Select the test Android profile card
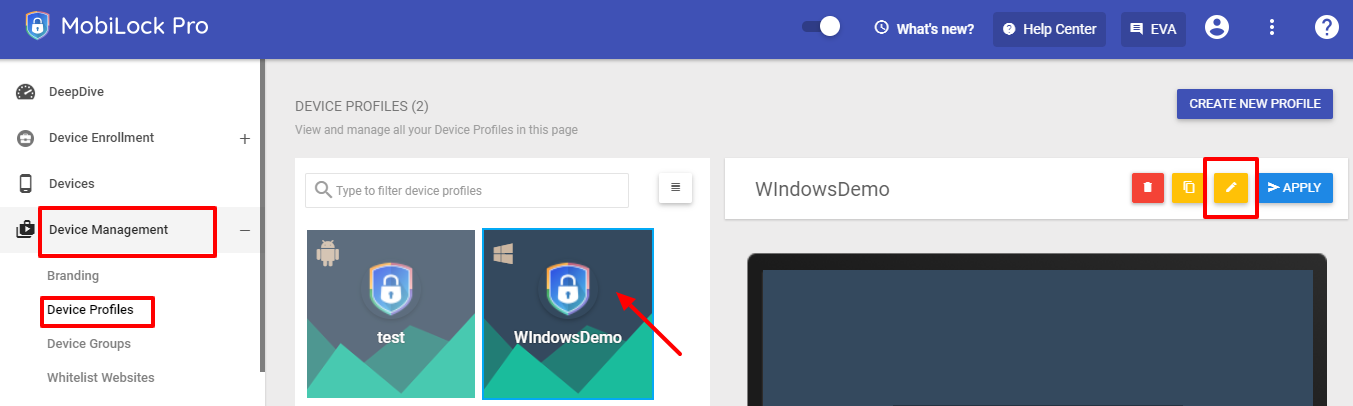This screenshot has height=406, width=1353. click(391, 314)
